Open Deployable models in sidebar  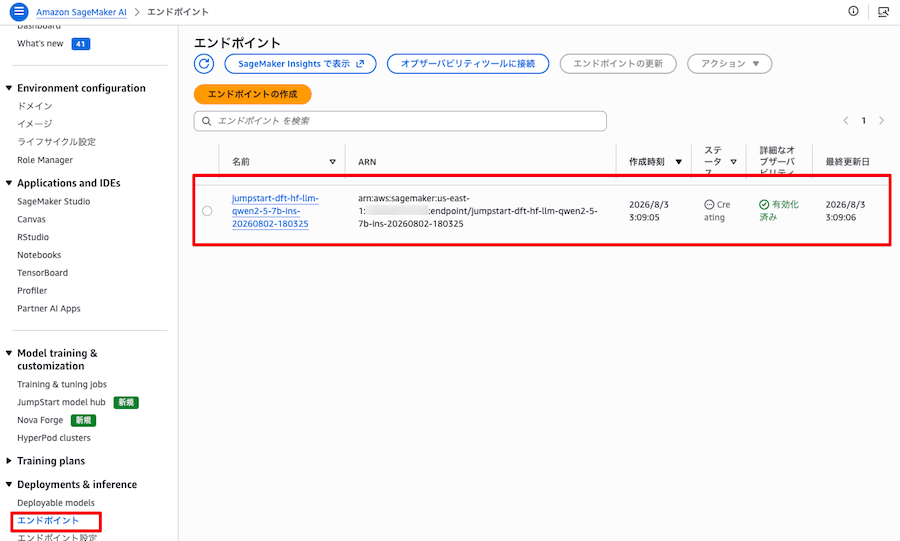pyautogui.click(x=56, y=503)
